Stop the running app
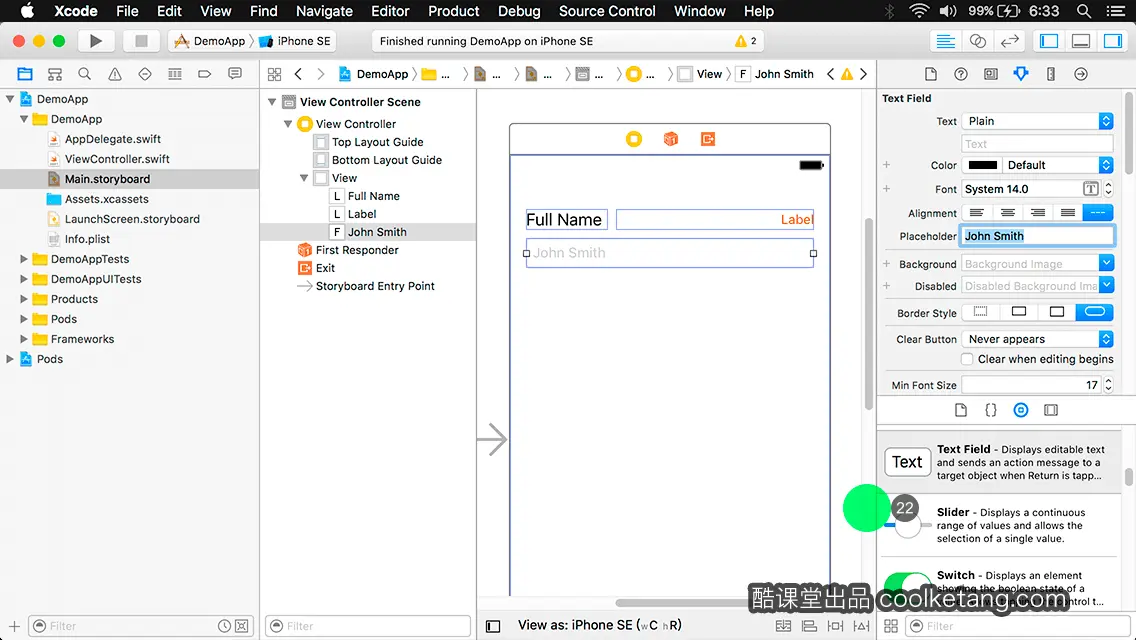Screen dimensions: 1136x640 pyautogui.click(x=141, y=41)
